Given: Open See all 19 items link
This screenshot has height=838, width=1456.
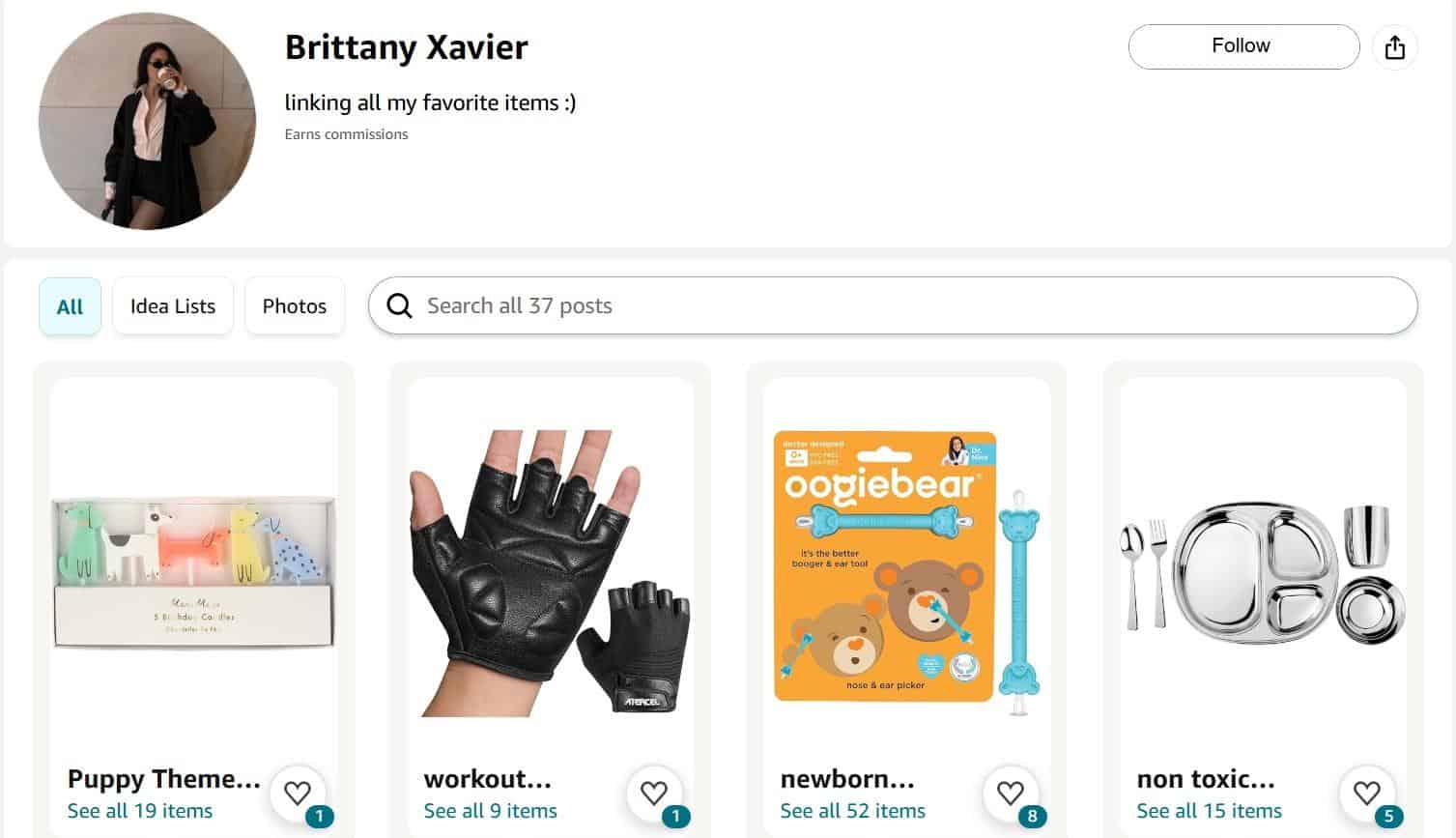Looking at the screenshot, I should tap(140, 811).
